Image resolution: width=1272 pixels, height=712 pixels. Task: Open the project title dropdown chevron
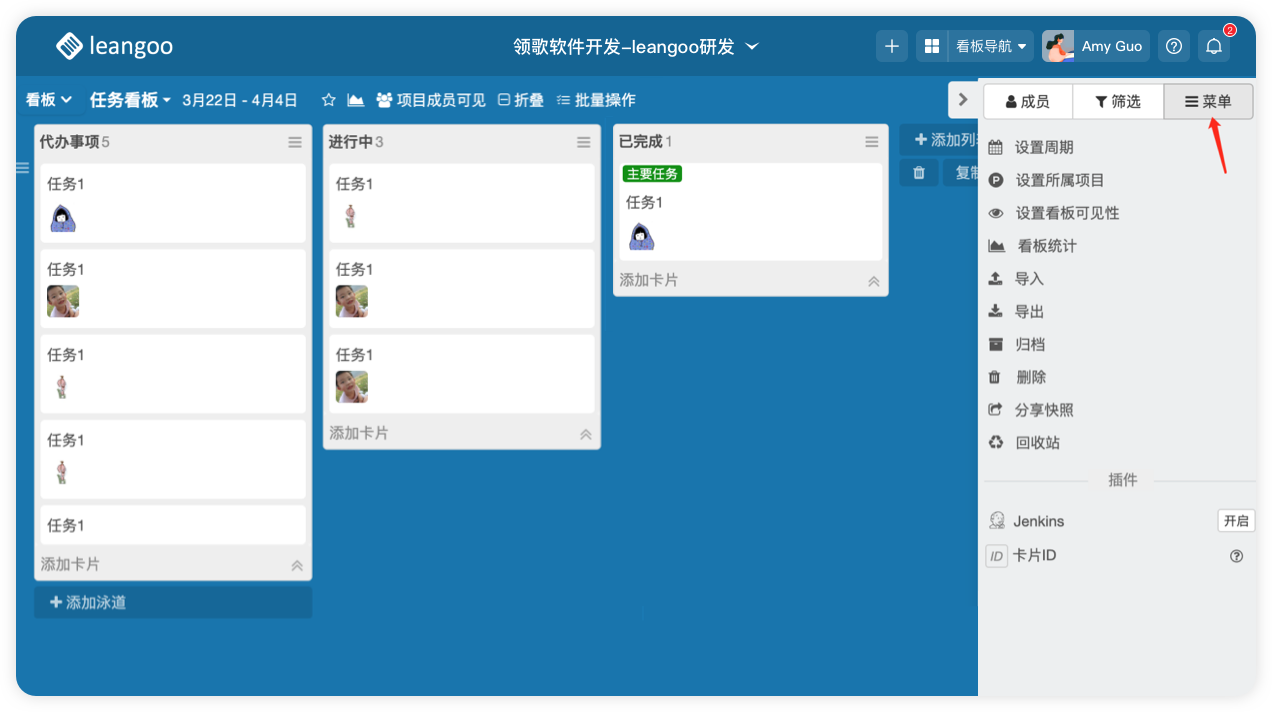pyautogui.click(x=753, y=46)
